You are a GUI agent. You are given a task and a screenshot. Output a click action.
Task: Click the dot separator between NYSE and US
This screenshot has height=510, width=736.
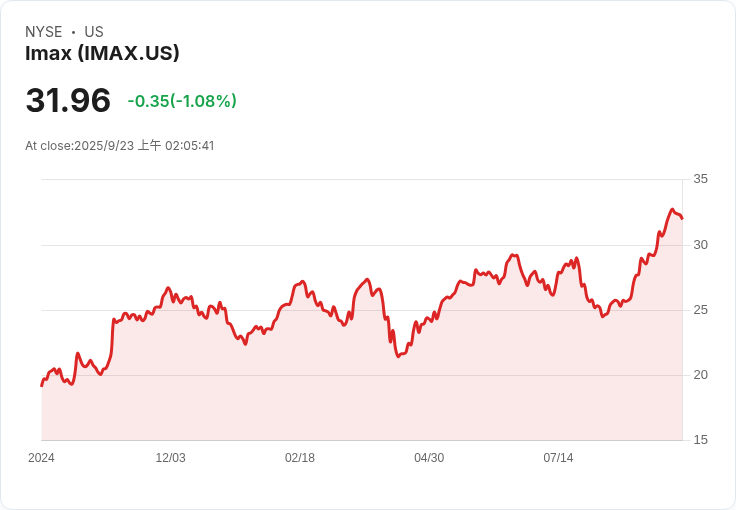tap(73, 32)
